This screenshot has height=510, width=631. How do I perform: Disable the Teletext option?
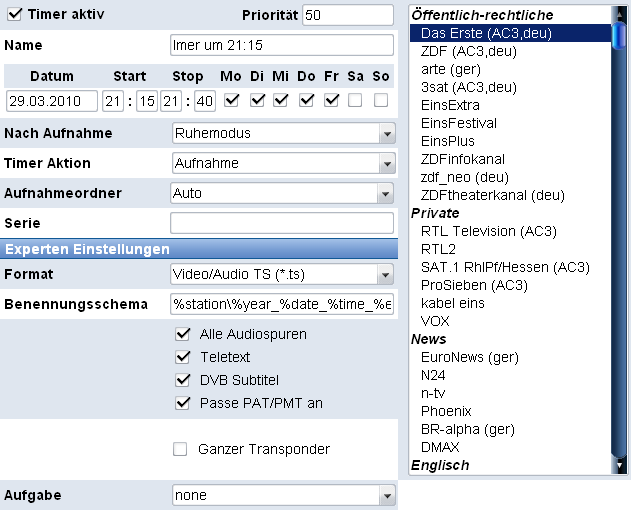click(183, 357)
